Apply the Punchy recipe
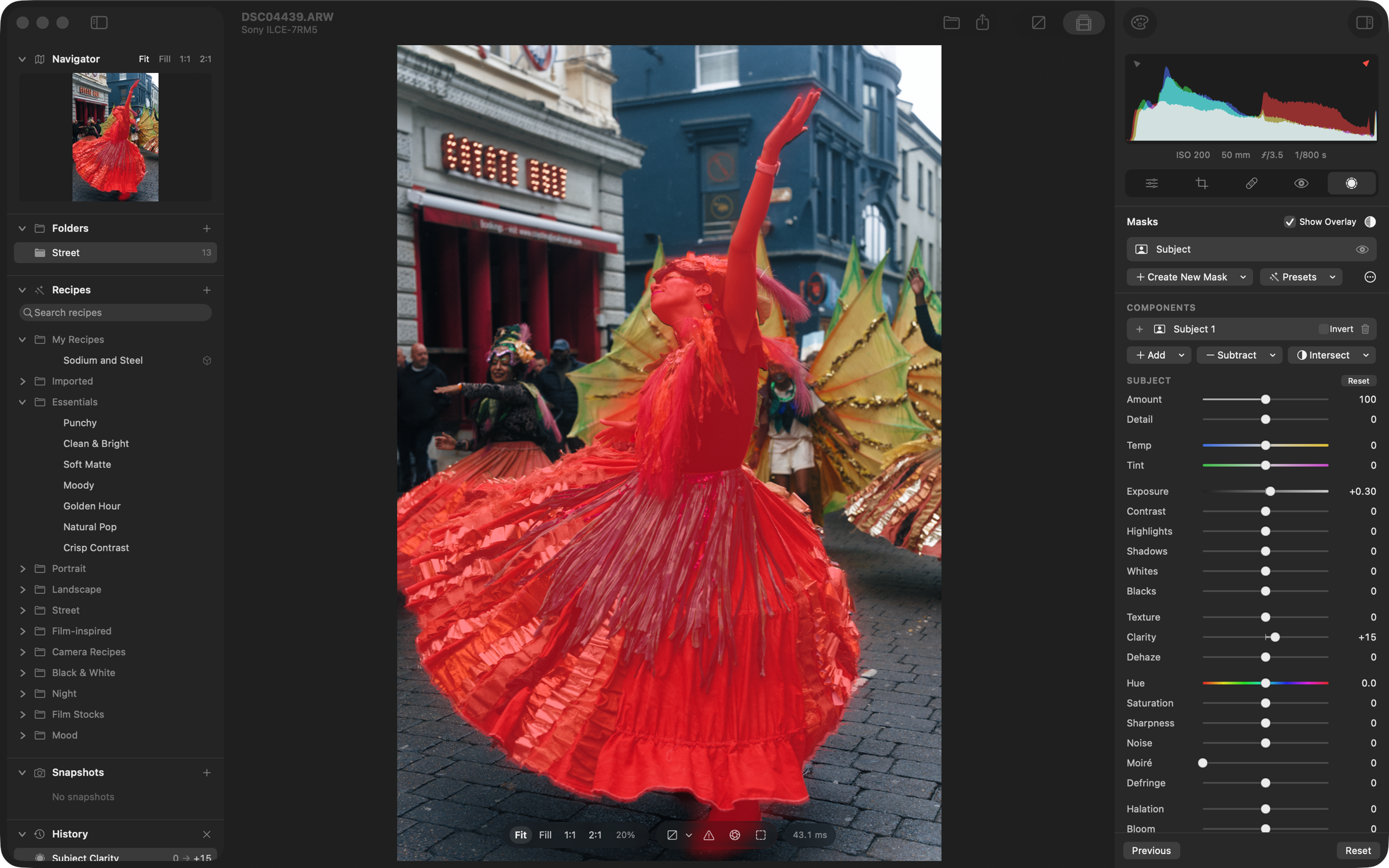This screenshot has height=868, width=1389. [80, 423]
